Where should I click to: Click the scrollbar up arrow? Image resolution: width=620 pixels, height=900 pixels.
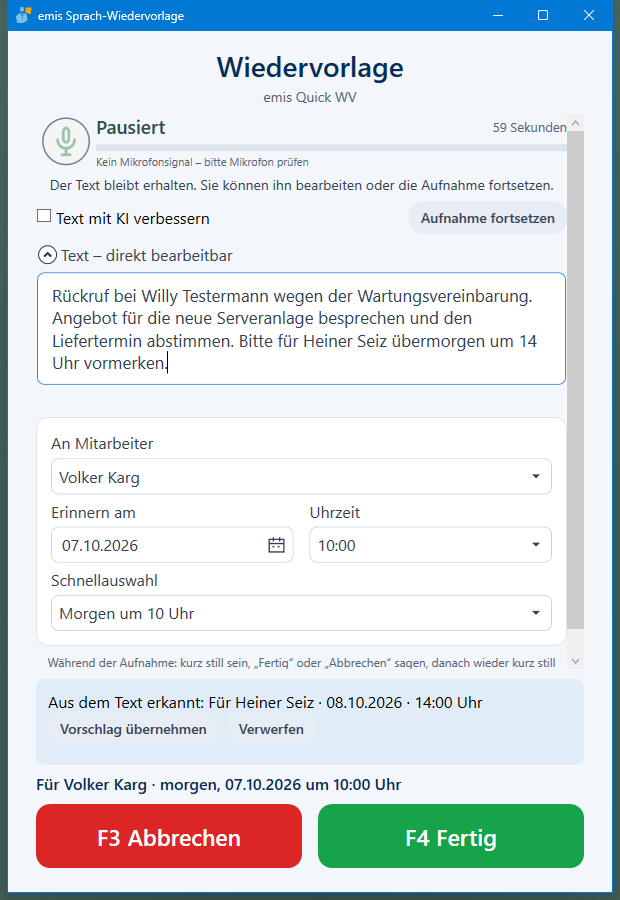[x=576, y=123]
